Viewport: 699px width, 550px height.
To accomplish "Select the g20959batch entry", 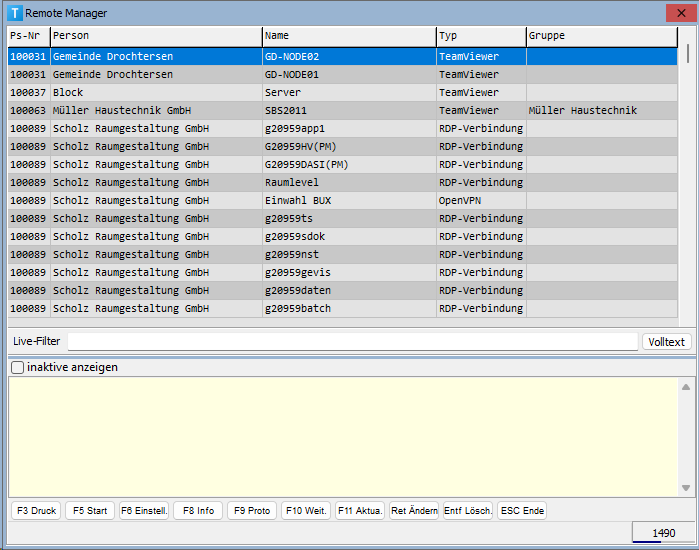I will tap(342, 308).
